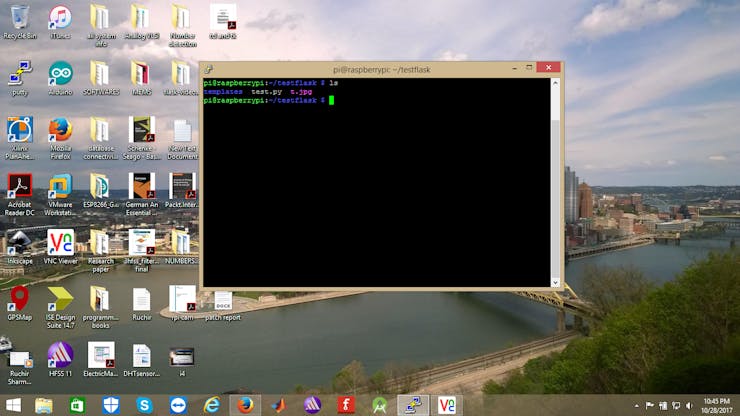Click the 'test.py' filename in terminal
740x416 pixels.
[267, 92]
